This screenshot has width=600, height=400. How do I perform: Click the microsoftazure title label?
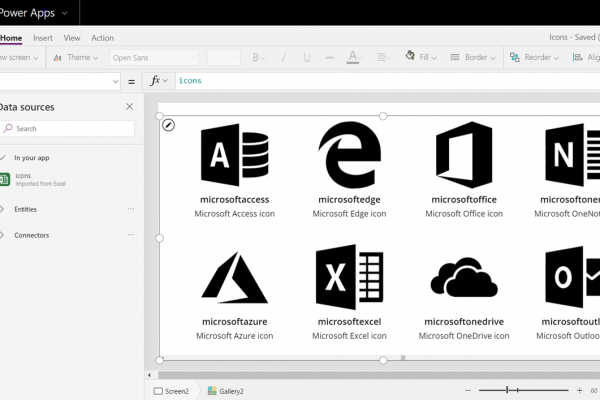click(235, 322)
